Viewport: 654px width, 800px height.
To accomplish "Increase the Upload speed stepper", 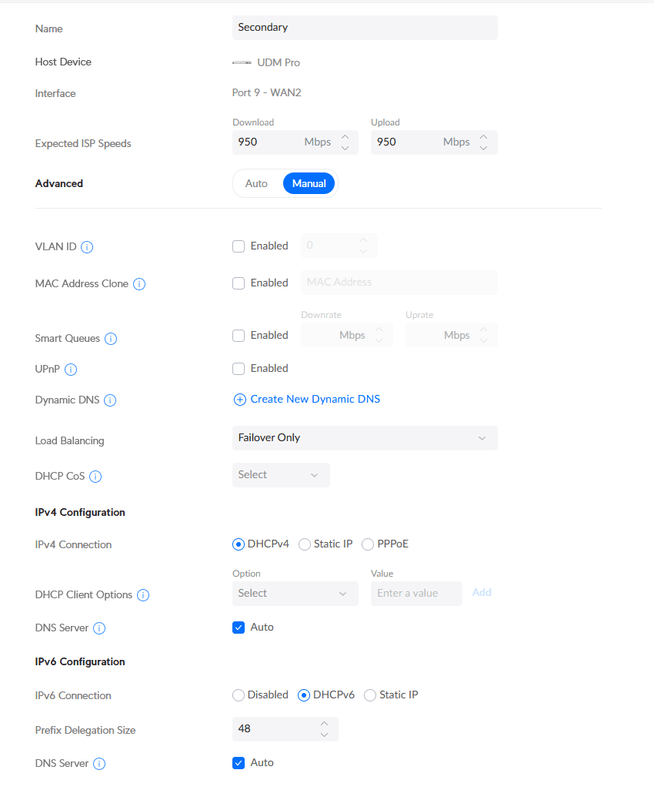I will tap(484, 137).
